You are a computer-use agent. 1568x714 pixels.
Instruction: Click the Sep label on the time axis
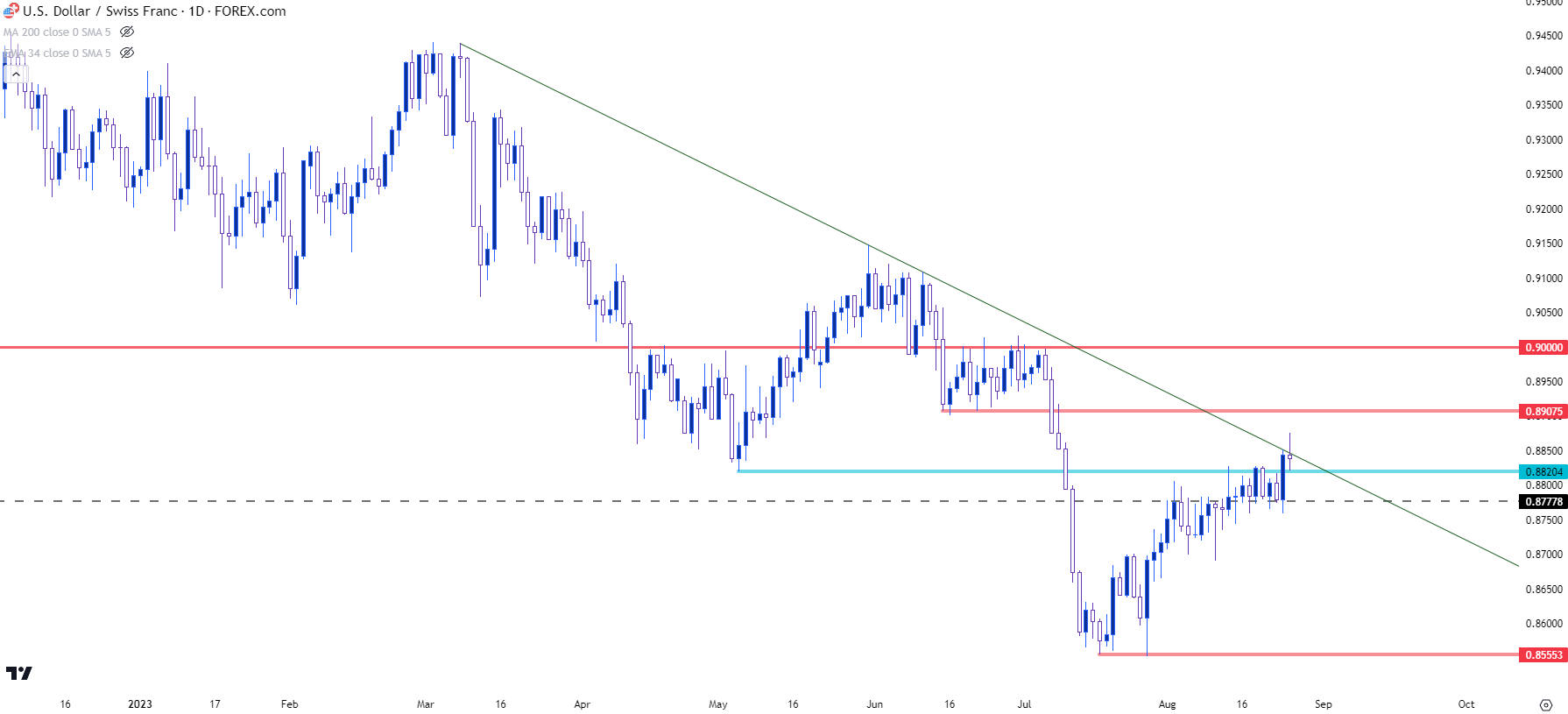click(1323, 704)
